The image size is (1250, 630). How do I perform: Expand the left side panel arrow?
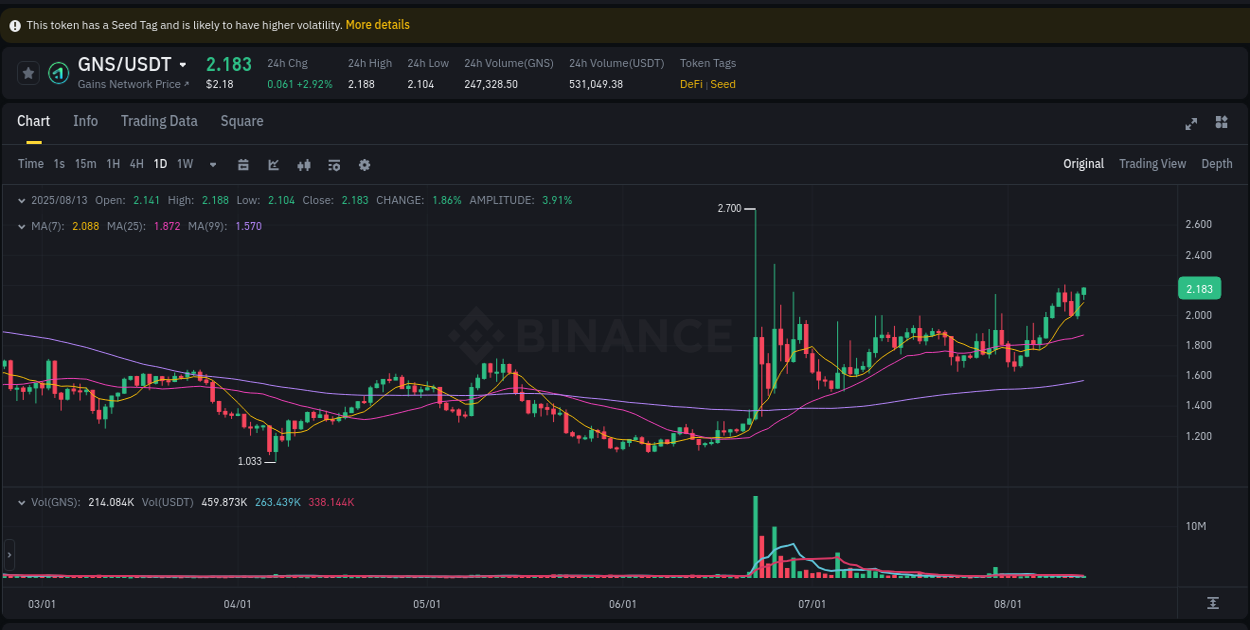tap(9, 555)
